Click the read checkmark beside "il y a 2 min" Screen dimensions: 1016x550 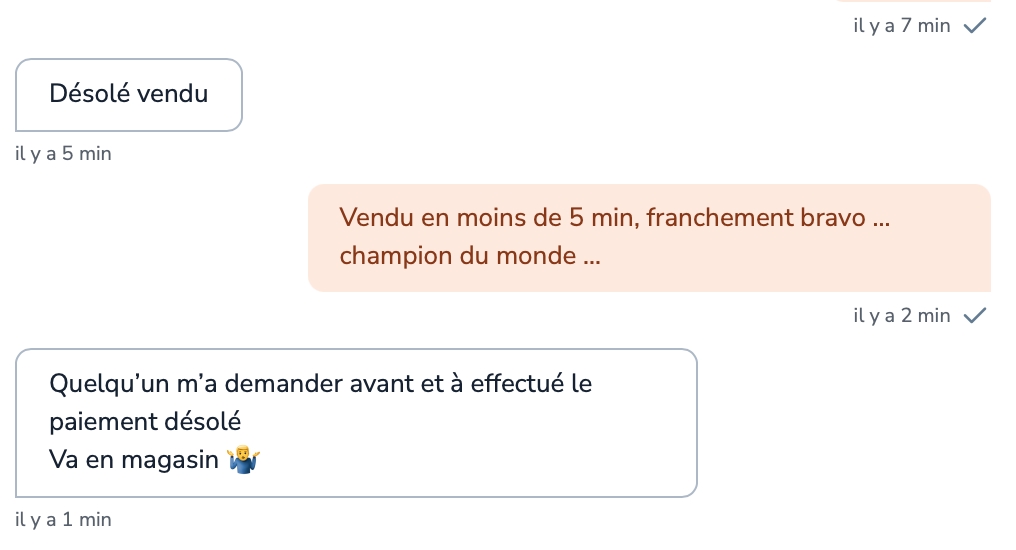(974, 317)
